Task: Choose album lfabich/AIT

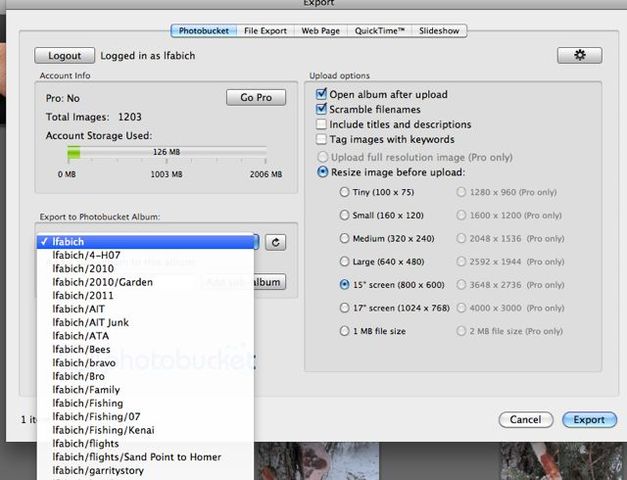Action: 146,309
